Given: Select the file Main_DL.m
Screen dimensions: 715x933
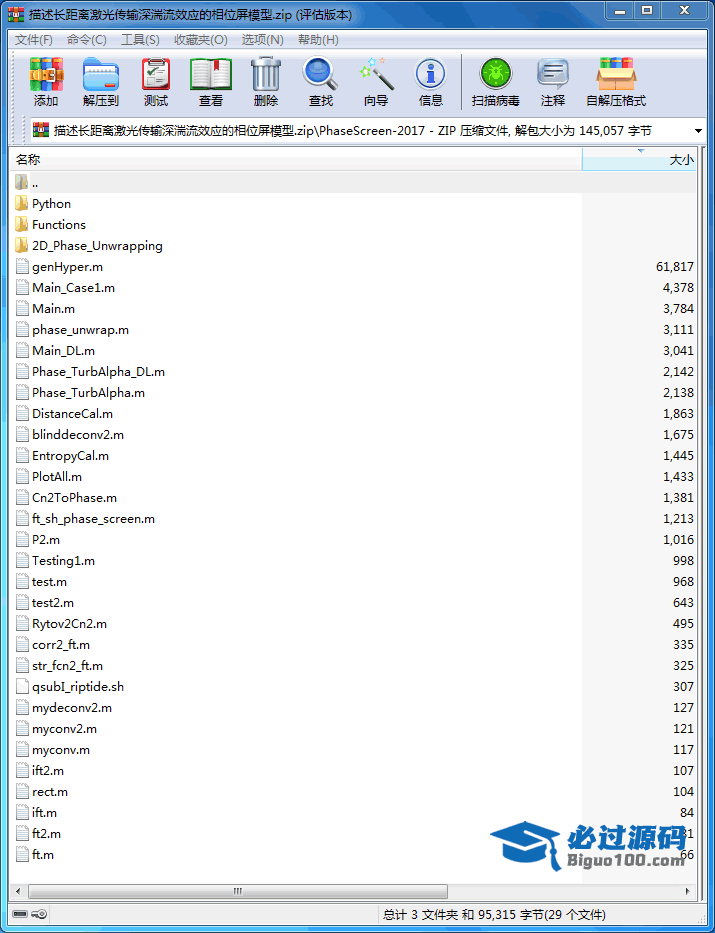Looking at the screenshot, I should coord(63,350).
